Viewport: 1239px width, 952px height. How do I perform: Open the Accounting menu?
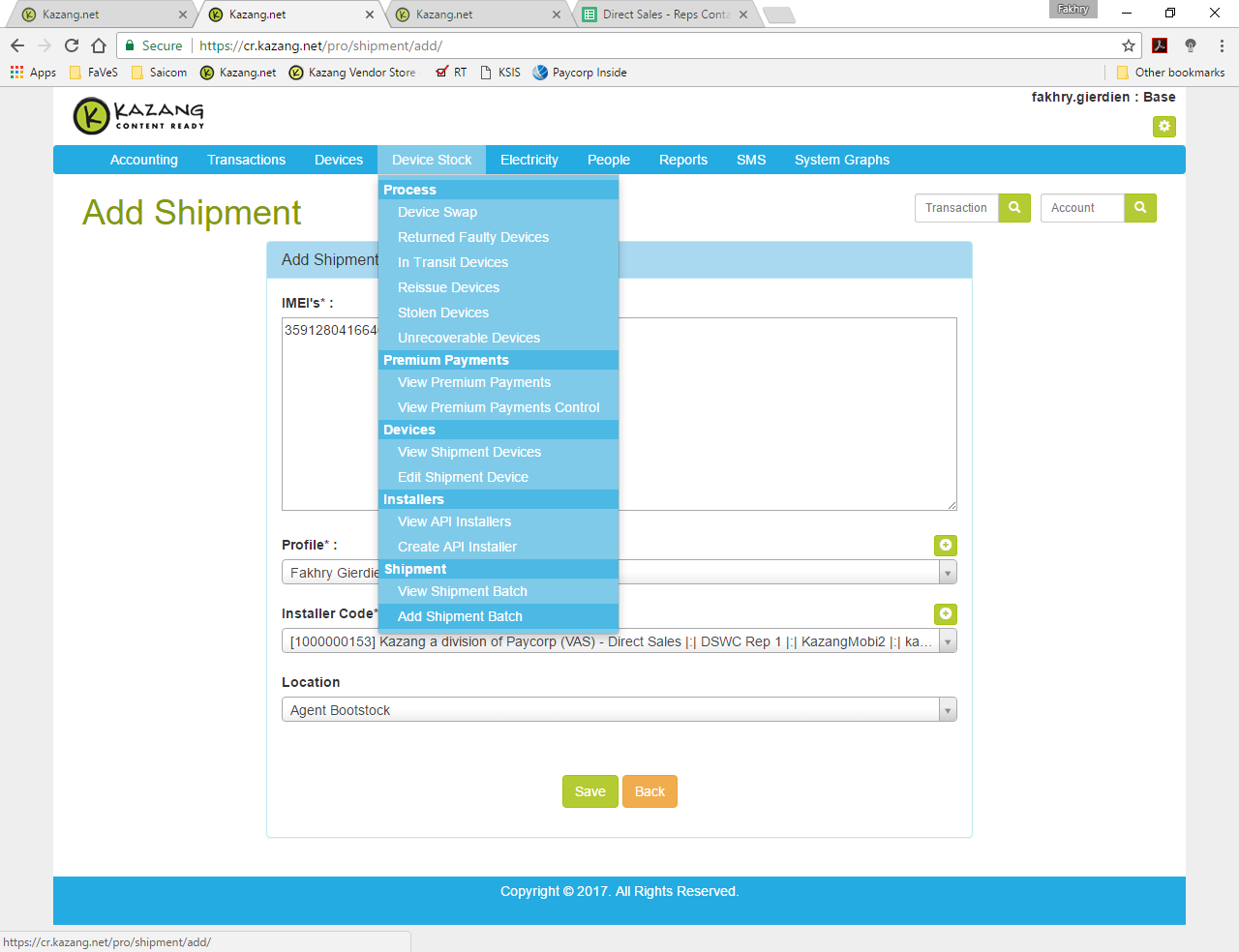click(144, 160)
